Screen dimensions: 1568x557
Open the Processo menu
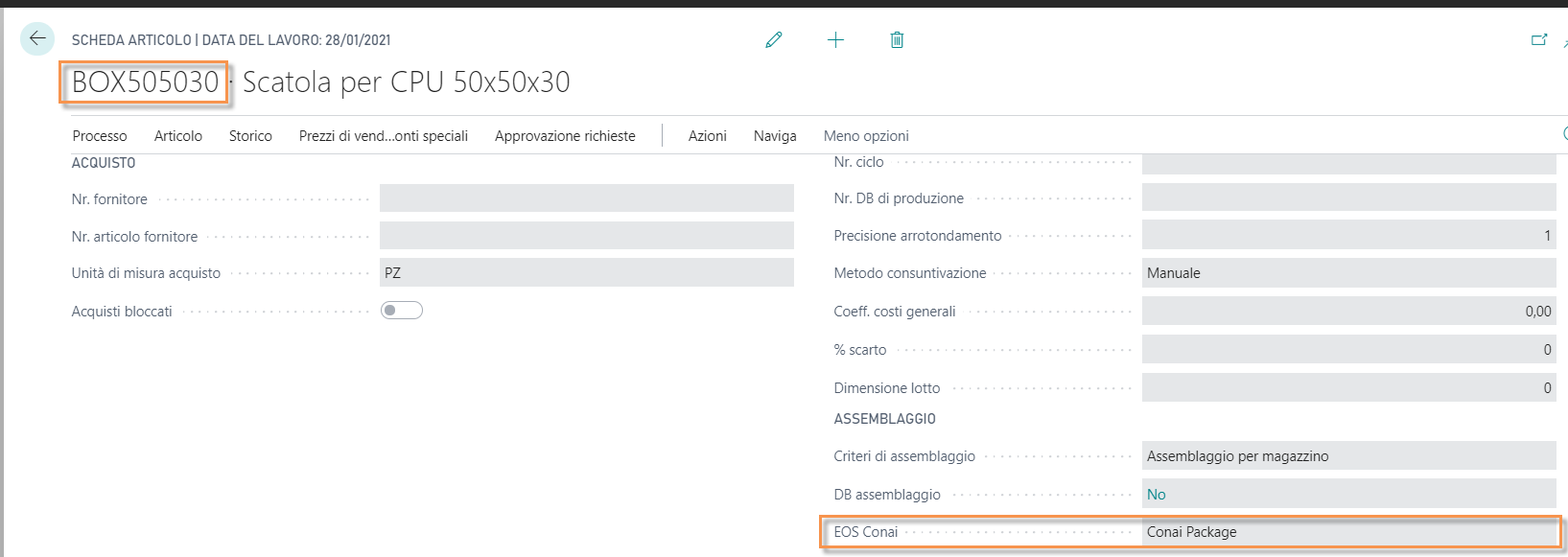click(100, 136)
